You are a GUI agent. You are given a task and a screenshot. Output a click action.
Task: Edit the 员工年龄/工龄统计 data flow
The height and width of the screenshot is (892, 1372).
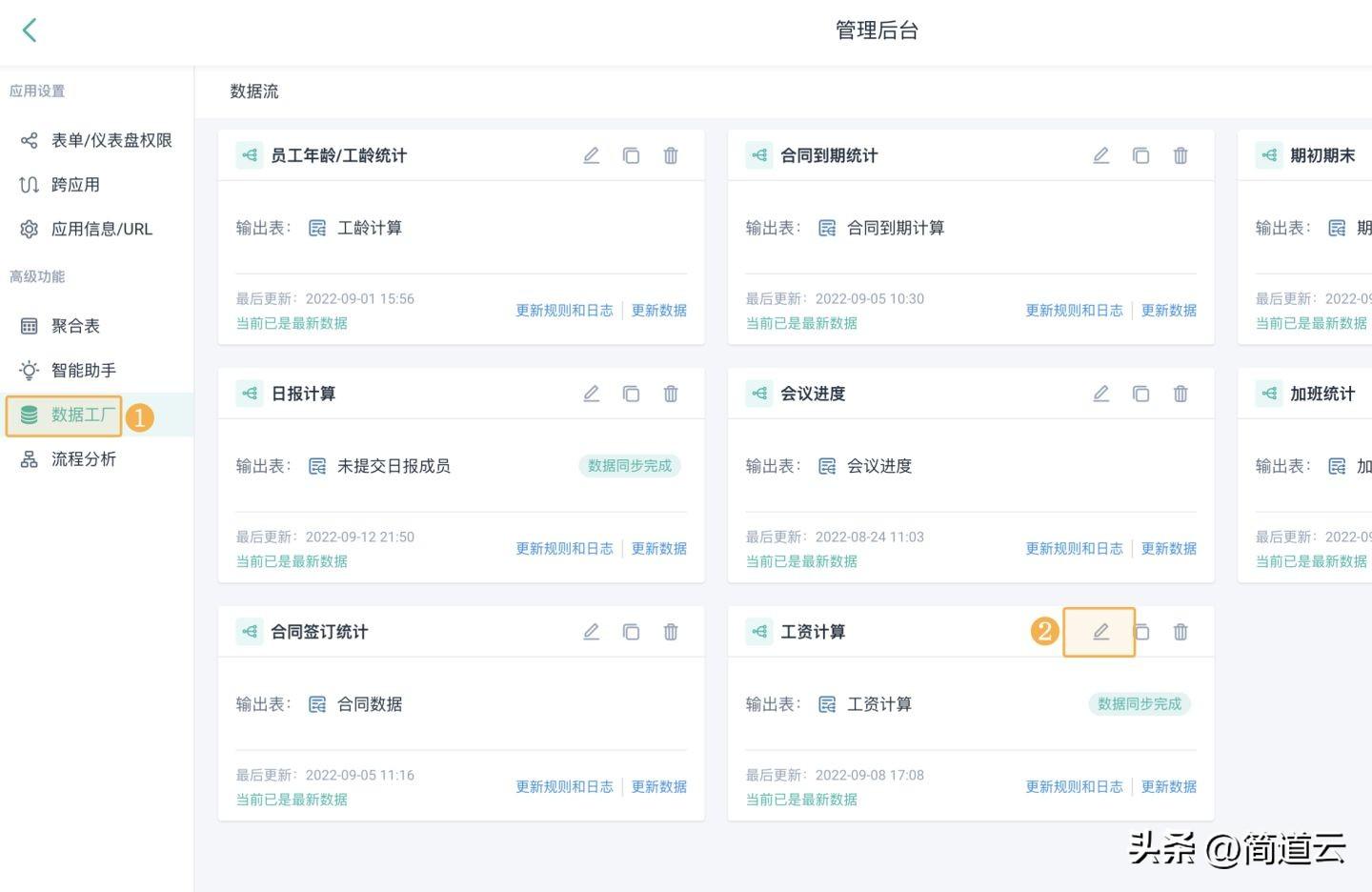pyautogui.click(x=592, y=155)
